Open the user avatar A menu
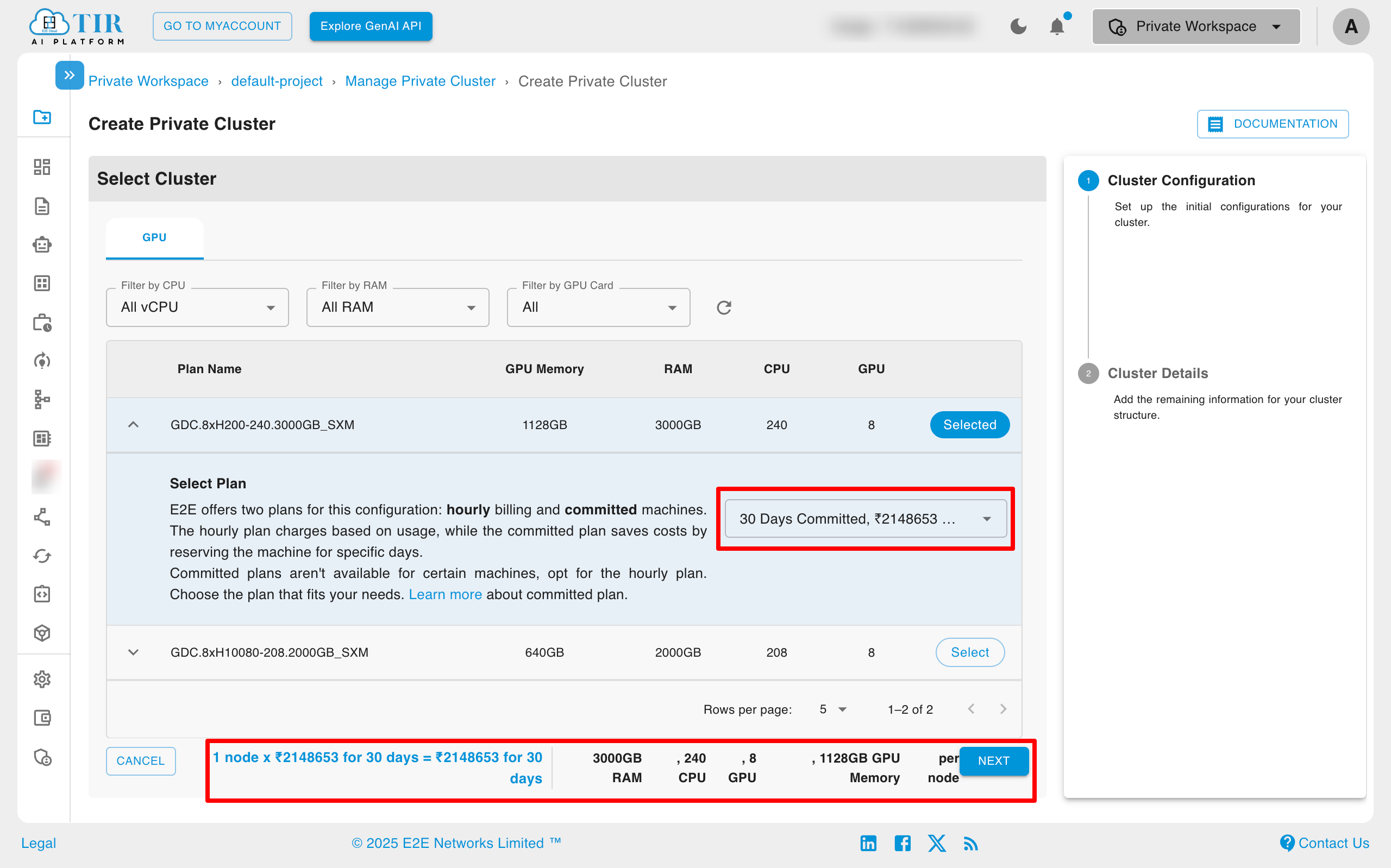The width and height of the screenshot is (1391, 868). [x=1351, y=27]
